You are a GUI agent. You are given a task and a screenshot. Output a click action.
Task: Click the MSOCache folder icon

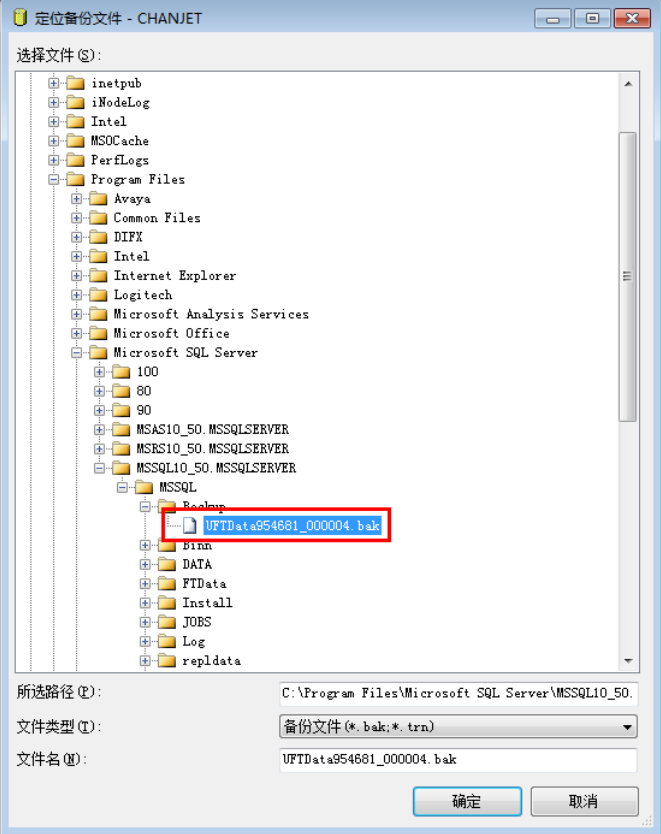pos(76,141)
